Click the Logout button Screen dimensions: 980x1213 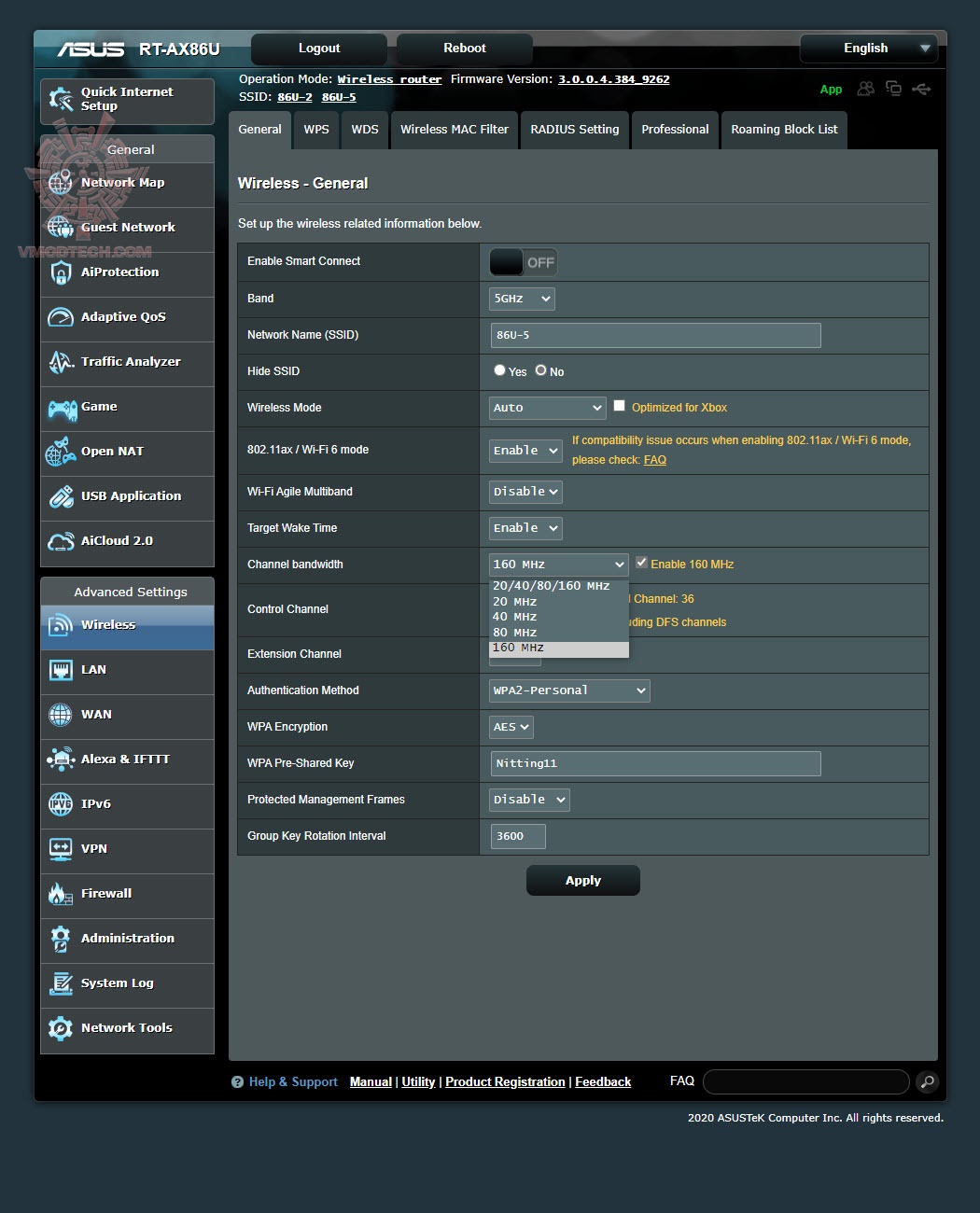tap(319, 49)
